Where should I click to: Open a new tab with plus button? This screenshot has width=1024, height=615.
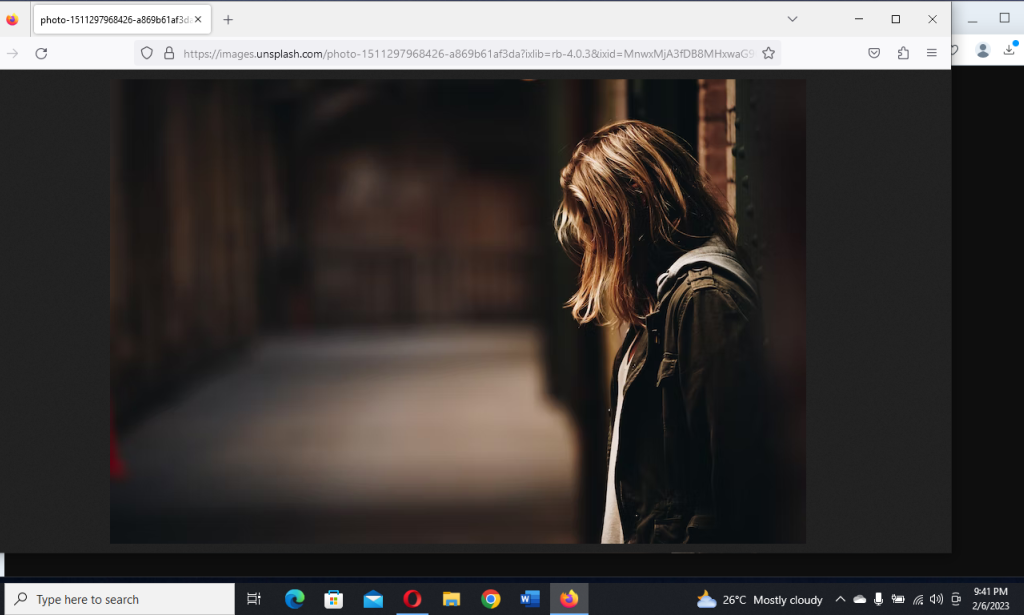pos(228,19)
